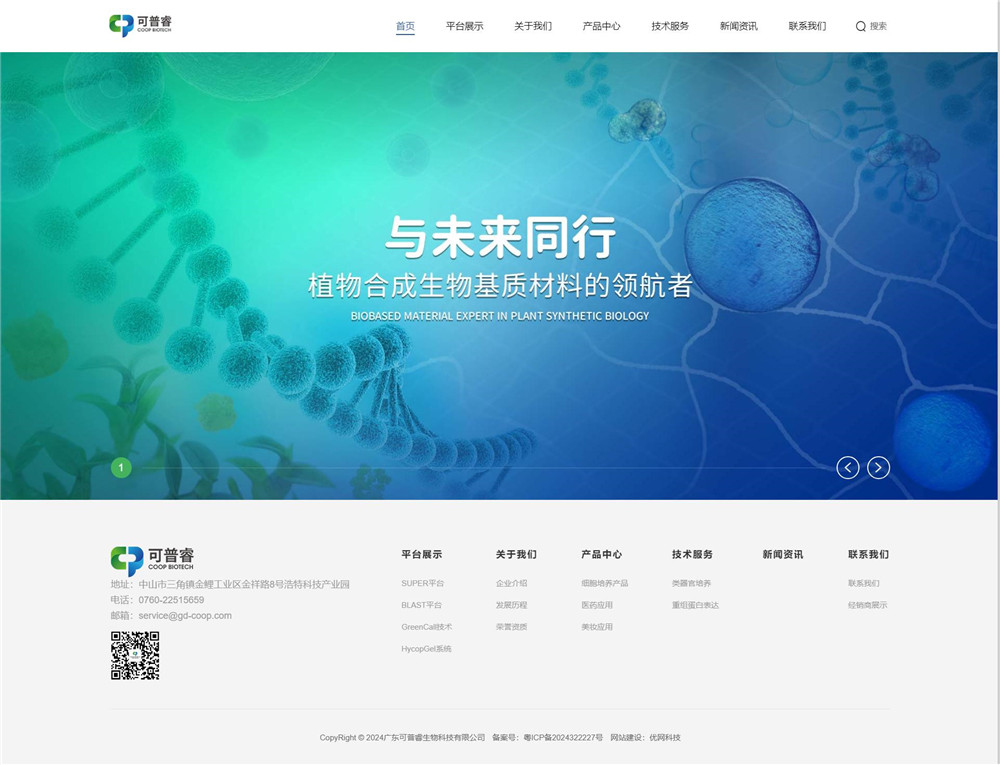Go to previous banner slide arrow
Screen dimensions: 1000x765
click(848, 467)
